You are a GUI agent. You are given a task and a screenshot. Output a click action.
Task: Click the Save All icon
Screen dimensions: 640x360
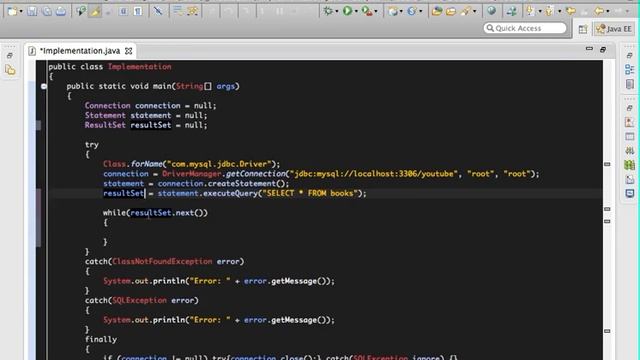(47, 11)
